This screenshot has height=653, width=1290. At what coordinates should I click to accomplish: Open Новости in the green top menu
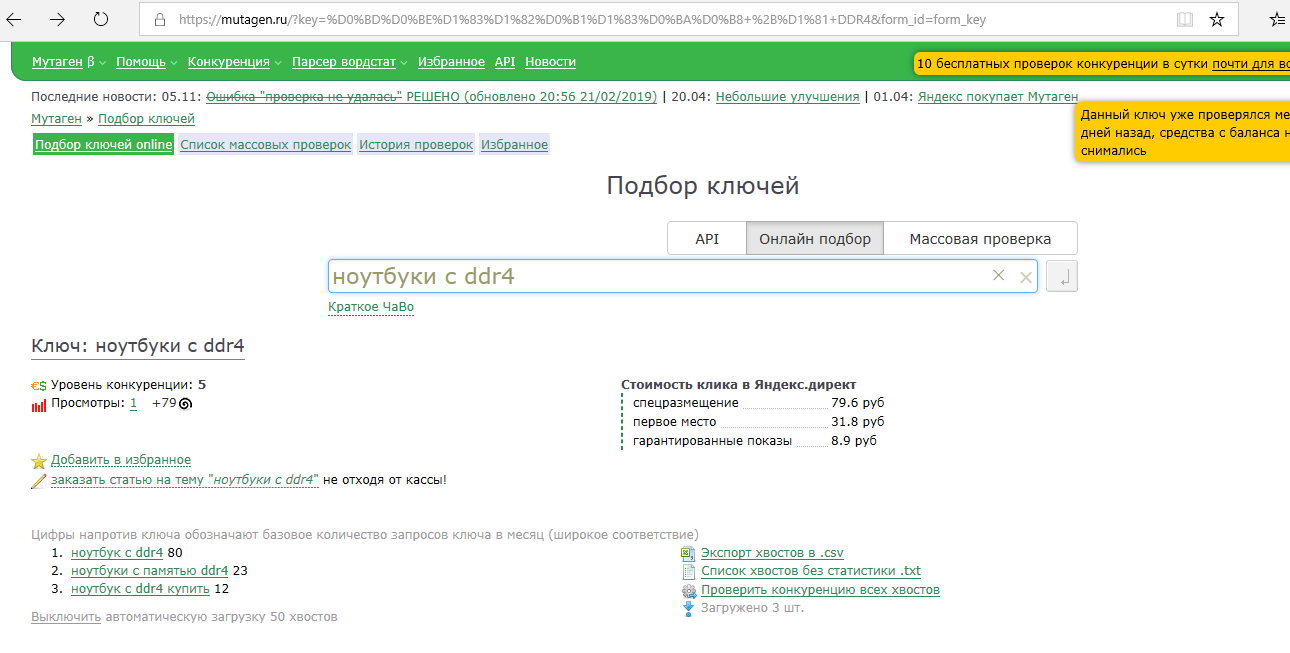550,62
